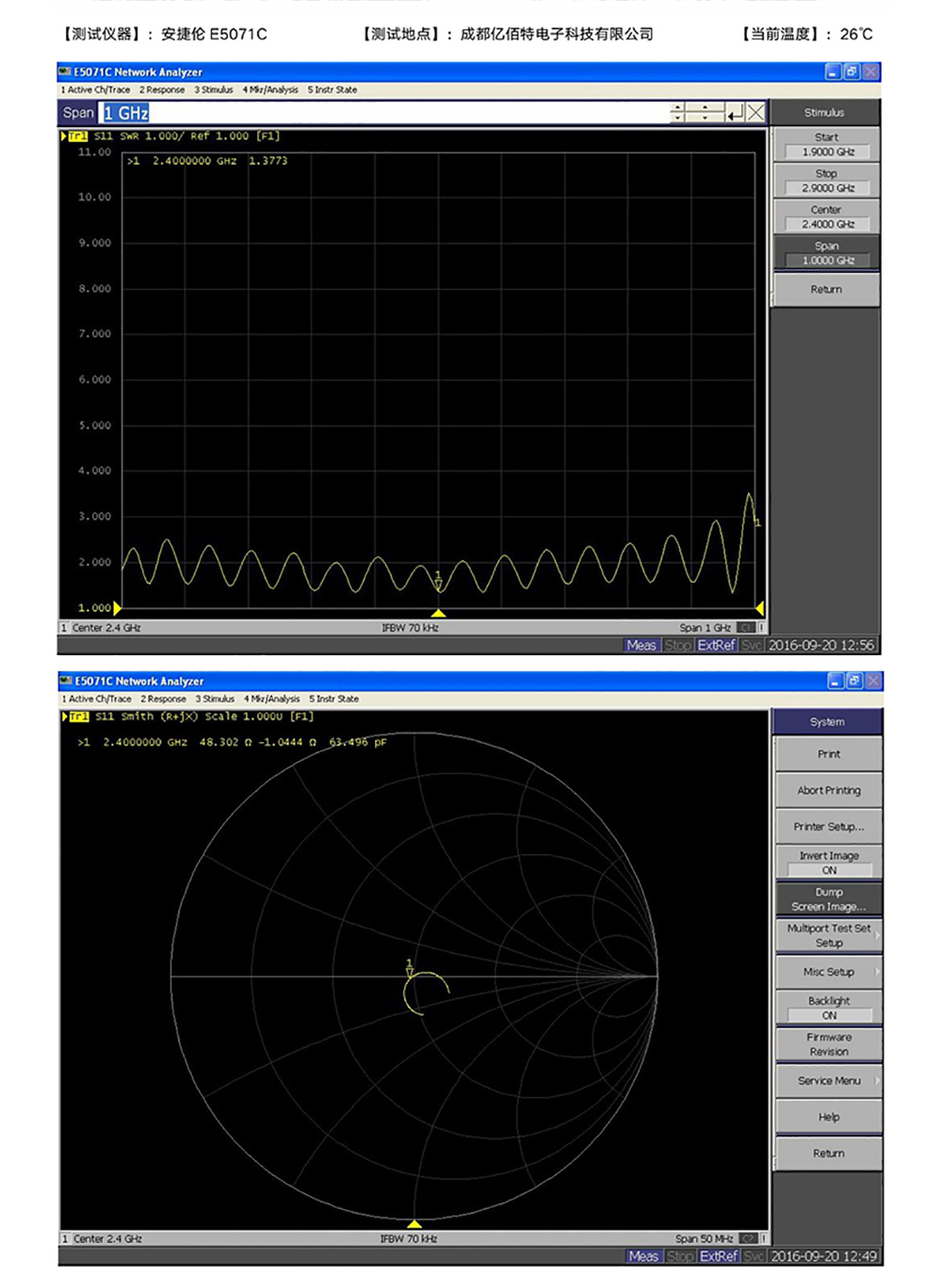Viewport: 942px width, 1288px height.
Task: Click marker 1 on the Smith chart trace
Action: [x=410, y=971]
